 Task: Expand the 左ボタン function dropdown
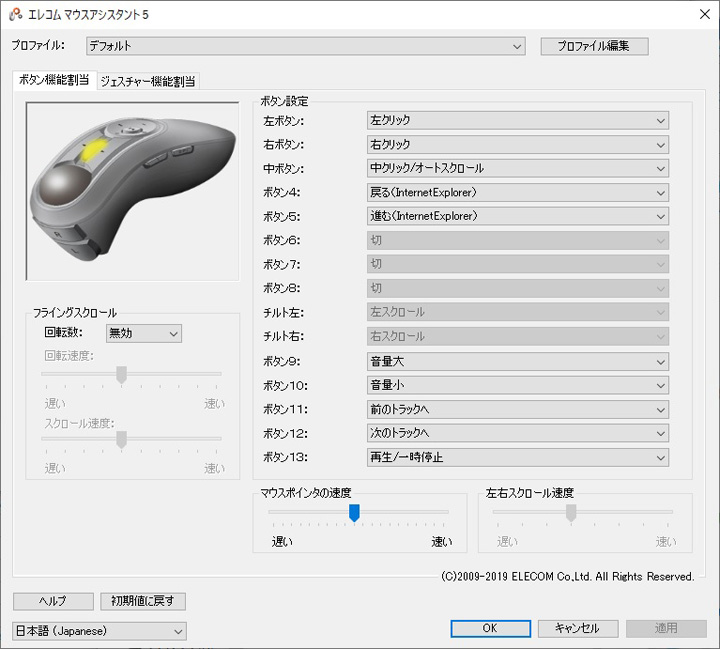(517, 120)
